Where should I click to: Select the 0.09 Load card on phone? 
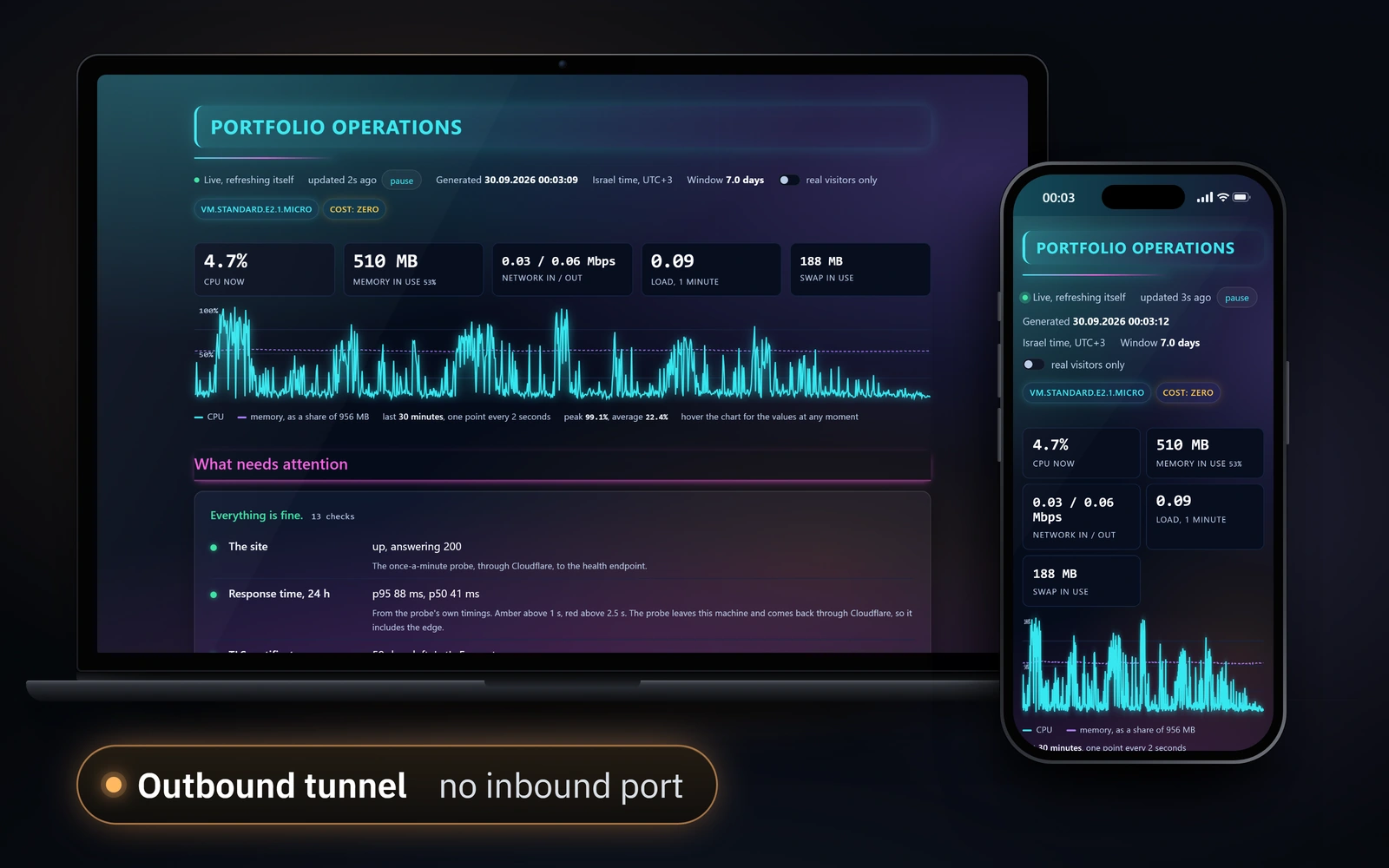[1205, 516]
